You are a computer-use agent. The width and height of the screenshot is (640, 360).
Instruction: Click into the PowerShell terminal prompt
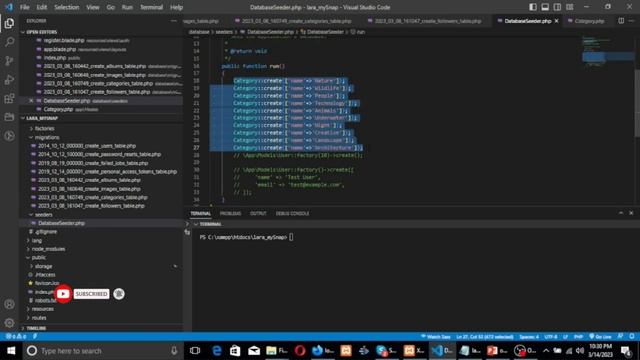[x=291, y=237]
